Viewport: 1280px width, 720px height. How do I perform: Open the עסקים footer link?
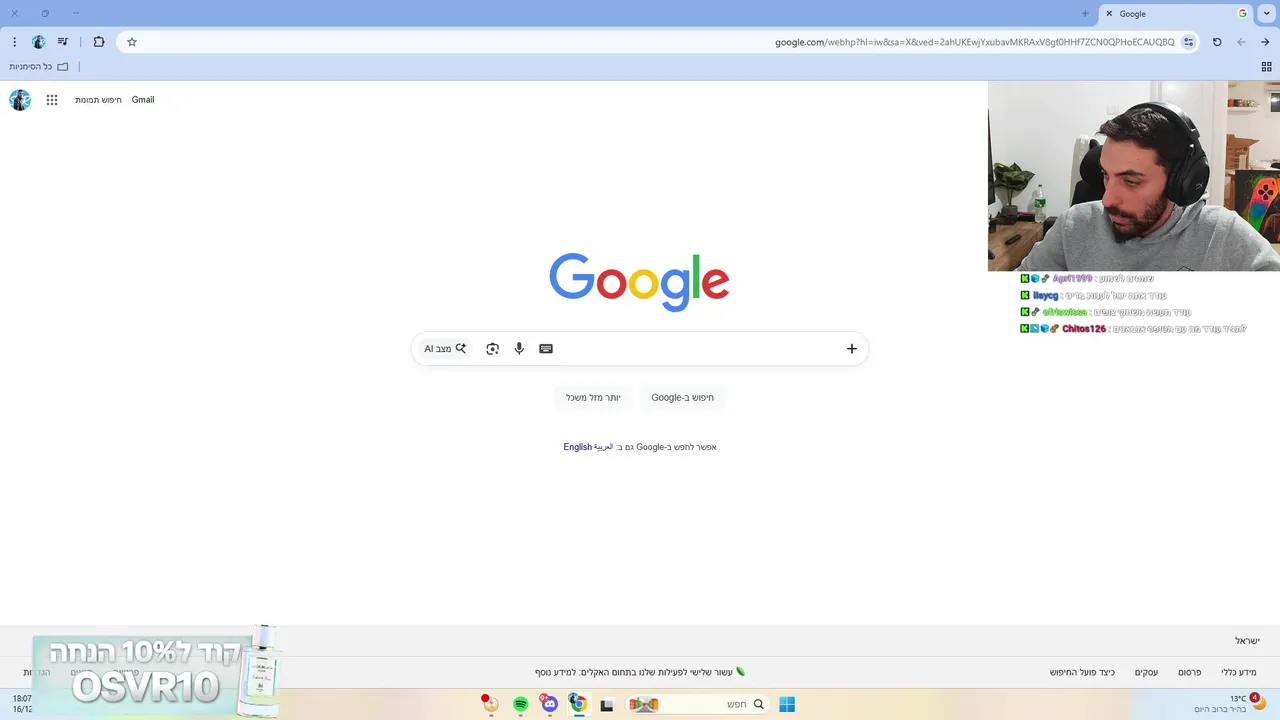[x=1146, y=672]
